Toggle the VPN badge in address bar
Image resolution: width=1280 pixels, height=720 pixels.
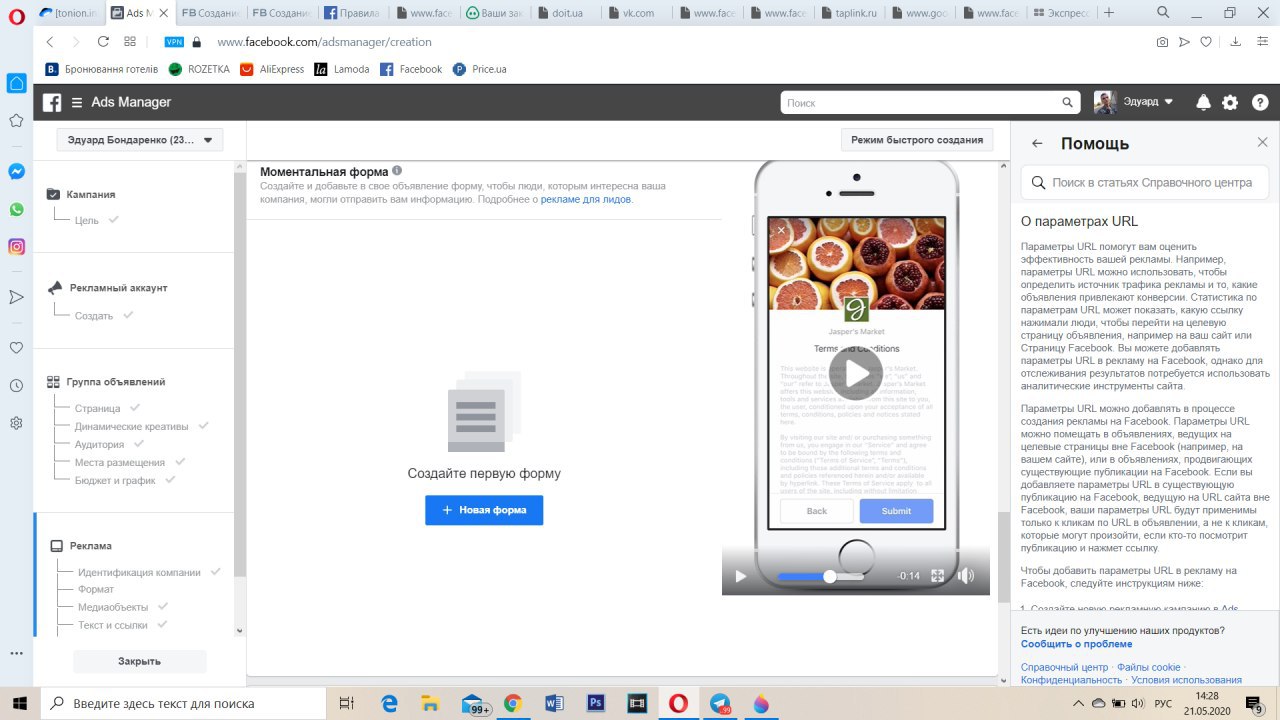174,42
